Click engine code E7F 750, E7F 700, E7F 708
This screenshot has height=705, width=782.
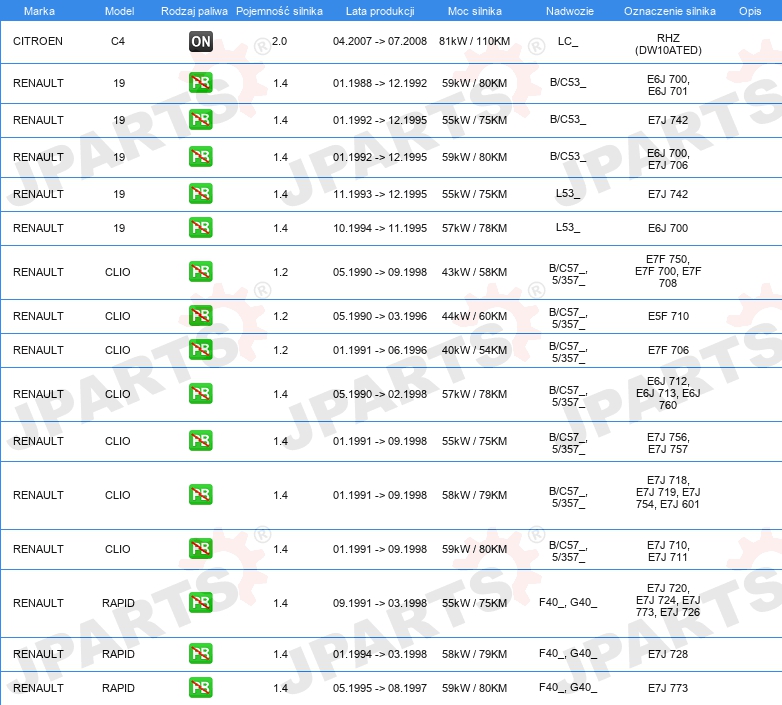coord(668,271)
